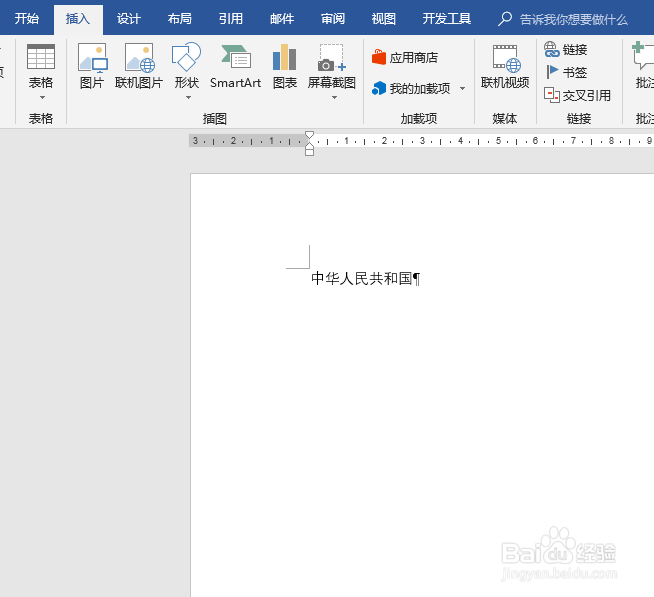Expand the 形状 dropdown arrow

click(x=188, y=98)
